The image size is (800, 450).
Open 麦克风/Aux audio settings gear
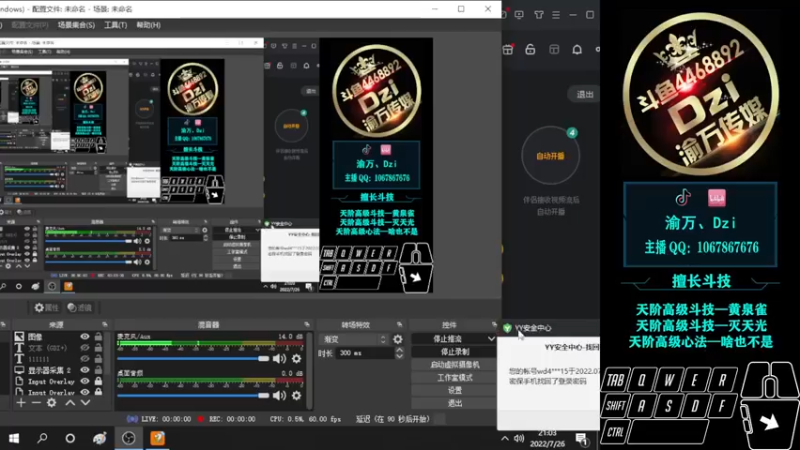pos(296,359)
